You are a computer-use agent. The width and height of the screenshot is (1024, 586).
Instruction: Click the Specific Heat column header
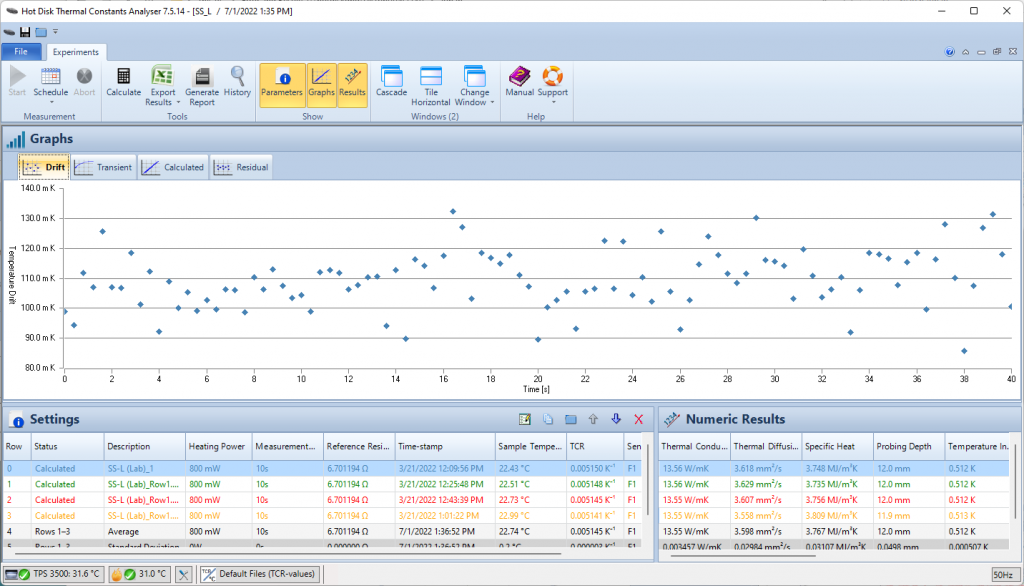point(837,447)
